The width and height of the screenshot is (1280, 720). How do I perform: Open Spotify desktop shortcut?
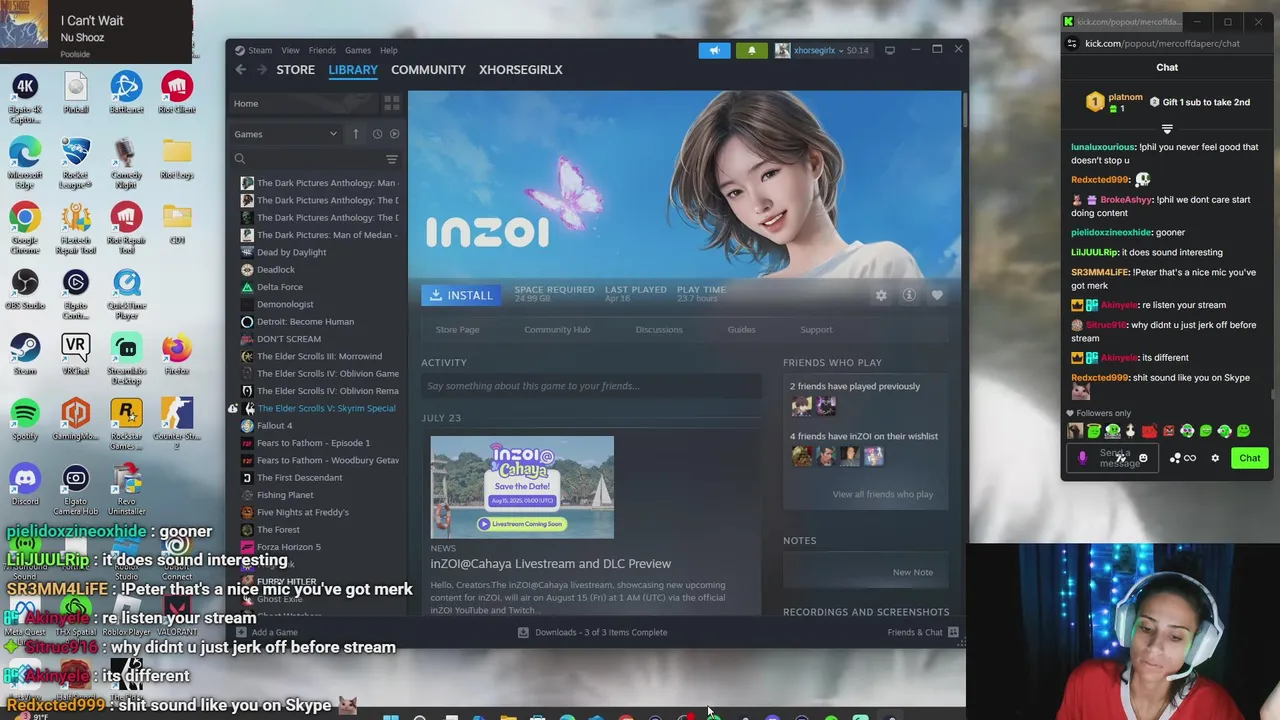click(25, 419)
